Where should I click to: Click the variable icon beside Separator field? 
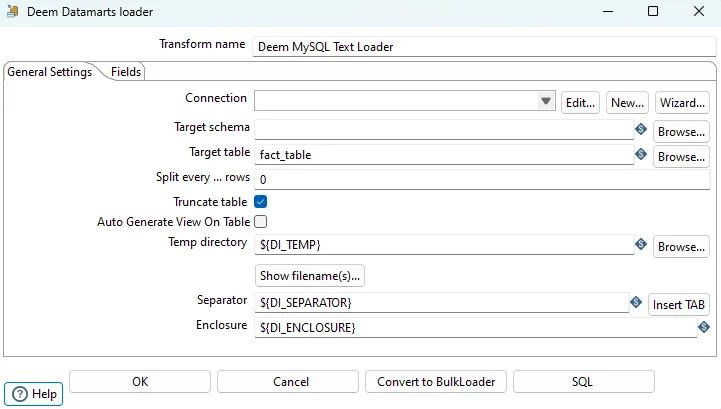[636, 302]
